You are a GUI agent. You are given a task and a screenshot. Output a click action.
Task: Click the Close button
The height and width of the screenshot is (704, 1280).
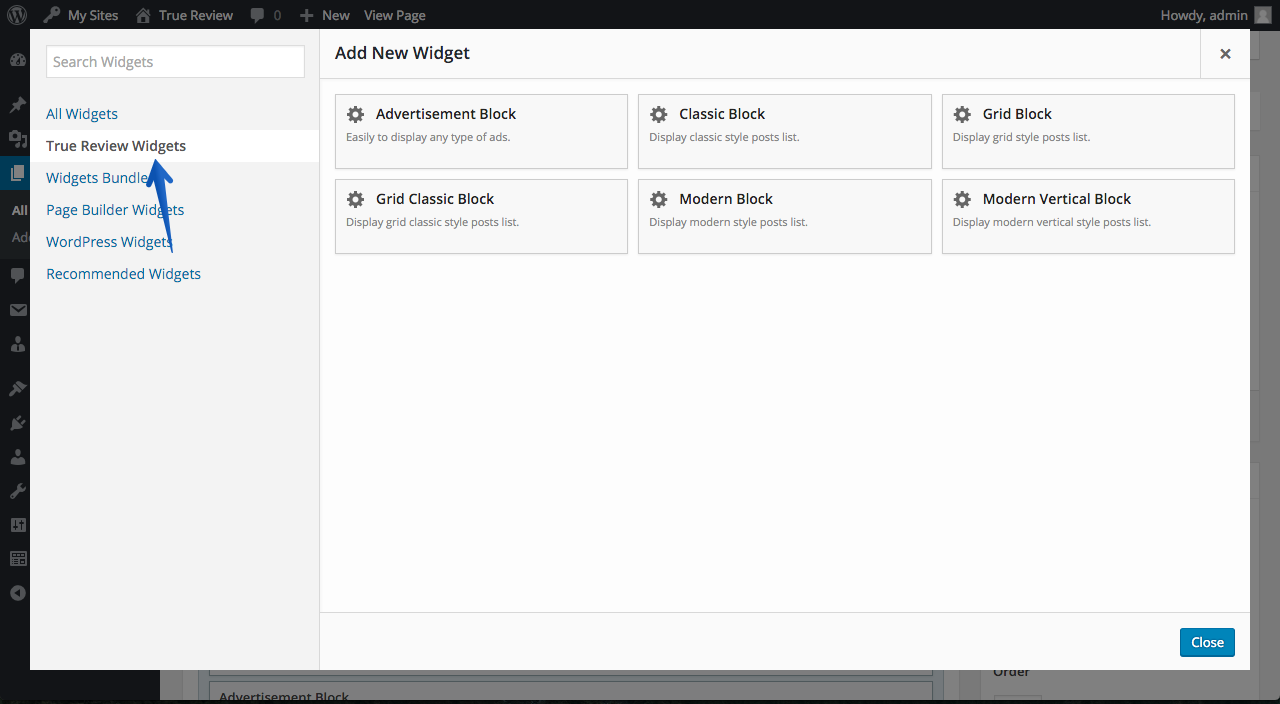coord(1207,642)
